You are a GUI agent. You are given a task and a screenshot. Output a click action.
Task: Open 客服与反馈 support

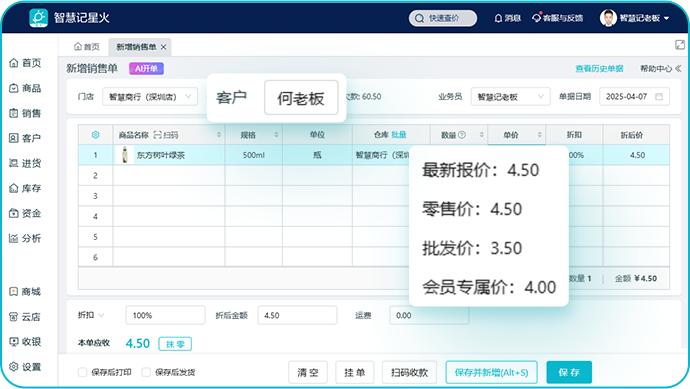pos(558,18)
